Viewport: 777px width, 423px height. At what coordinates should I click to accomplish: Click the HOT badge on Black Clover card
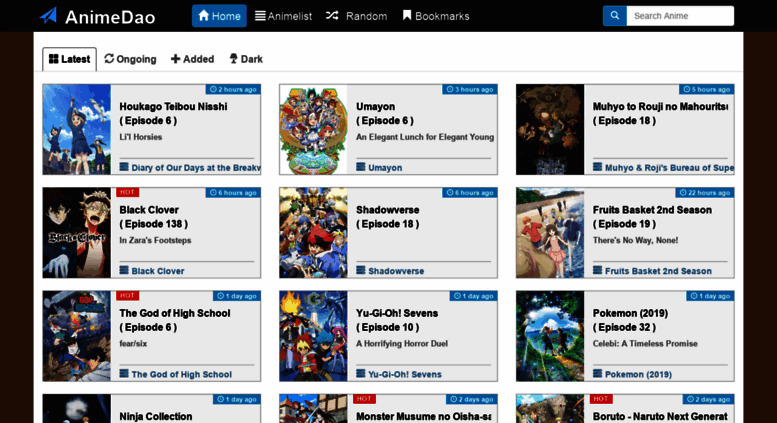coord(127,192)
